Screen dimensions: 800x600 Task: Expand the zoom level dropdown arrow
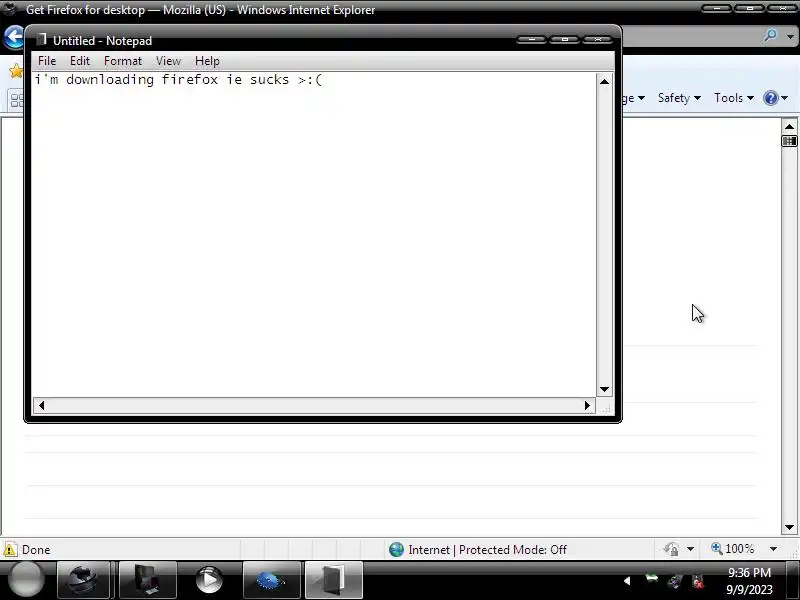773,549
